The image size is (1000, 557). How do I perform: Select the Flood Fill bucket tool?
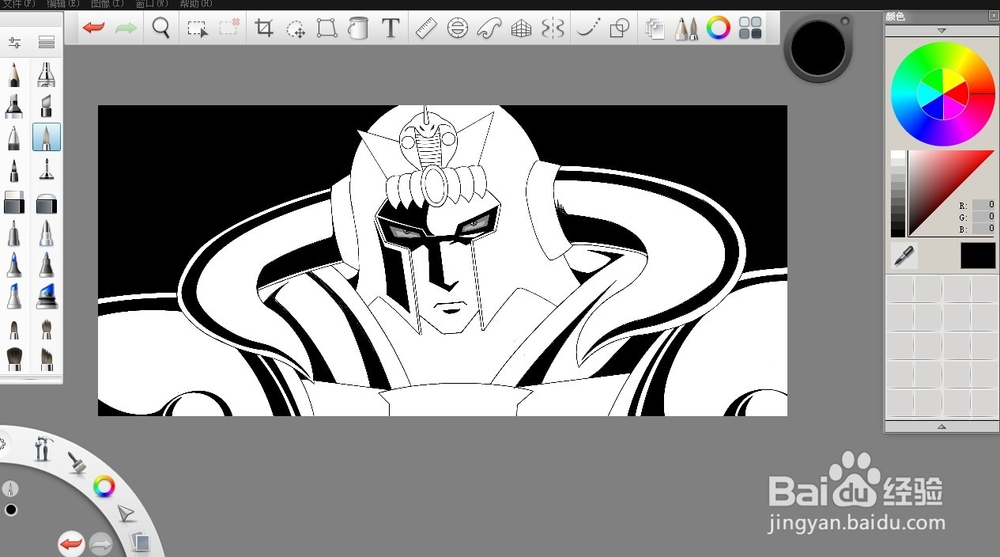358,28
